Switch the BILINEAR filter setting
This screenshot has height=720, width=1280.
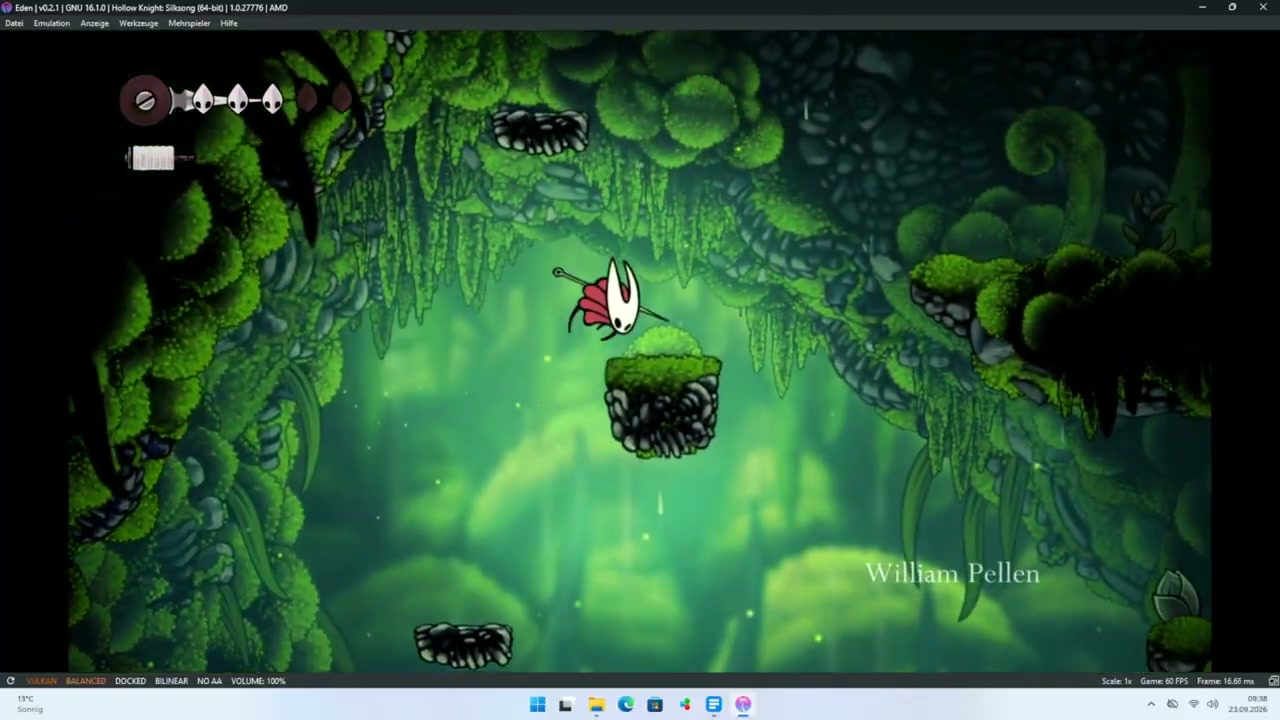pos(171,681)
